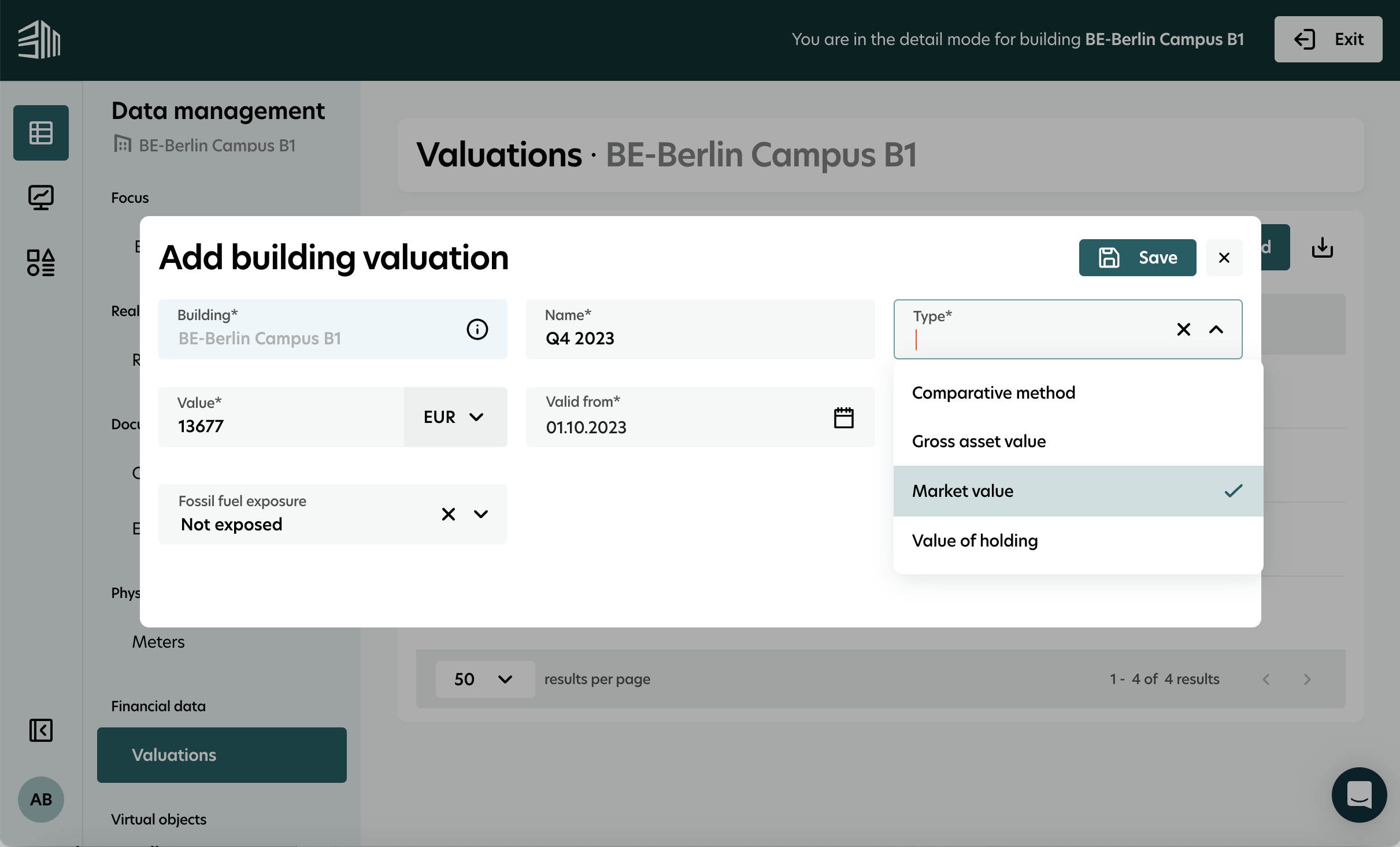Click the building icon beside BE-Berlin Campus B1
1400x847 pixels.
tap(122, 144)
